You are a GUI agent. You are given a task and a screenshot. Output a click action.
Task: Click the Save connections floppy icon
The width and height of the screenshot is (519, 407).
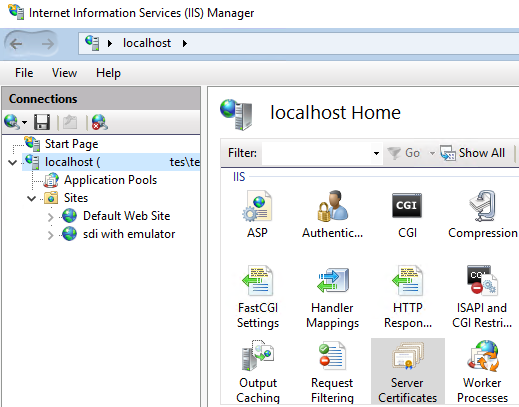coord(42,122)
